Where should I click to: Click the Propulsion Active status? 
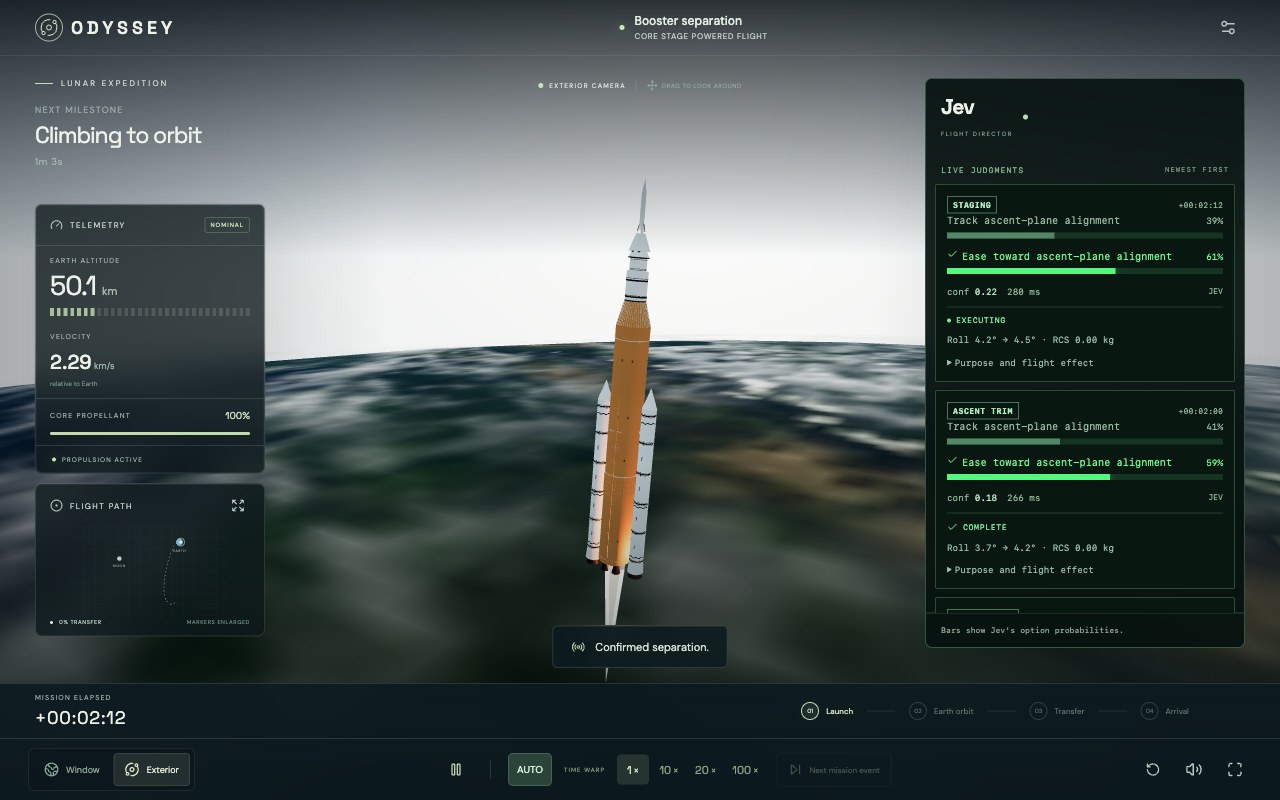tap(102, 460)
